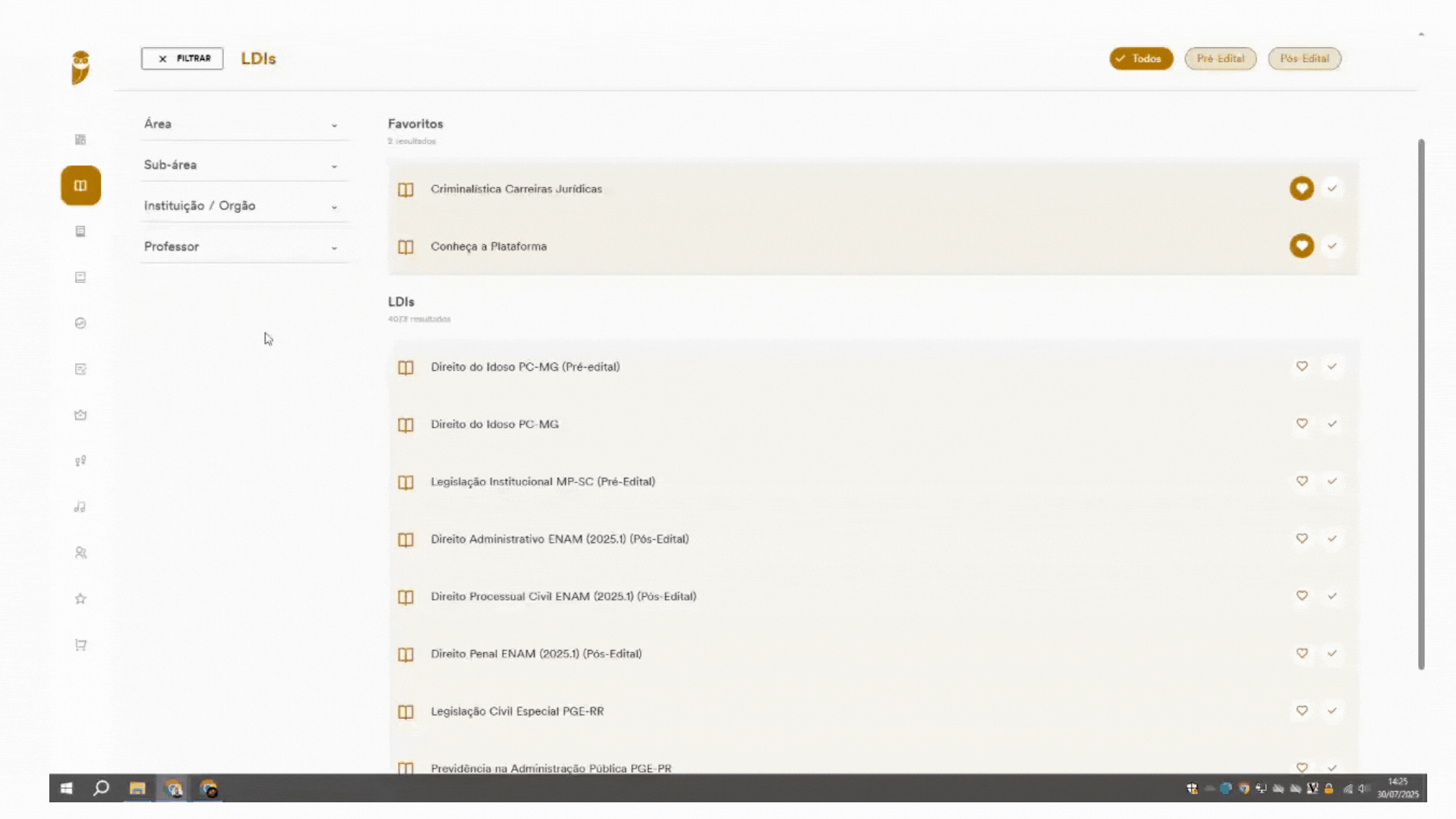1456x819 pixels.
Task: Expand the Professor filter dropdown
Action: tap(244, 246)
